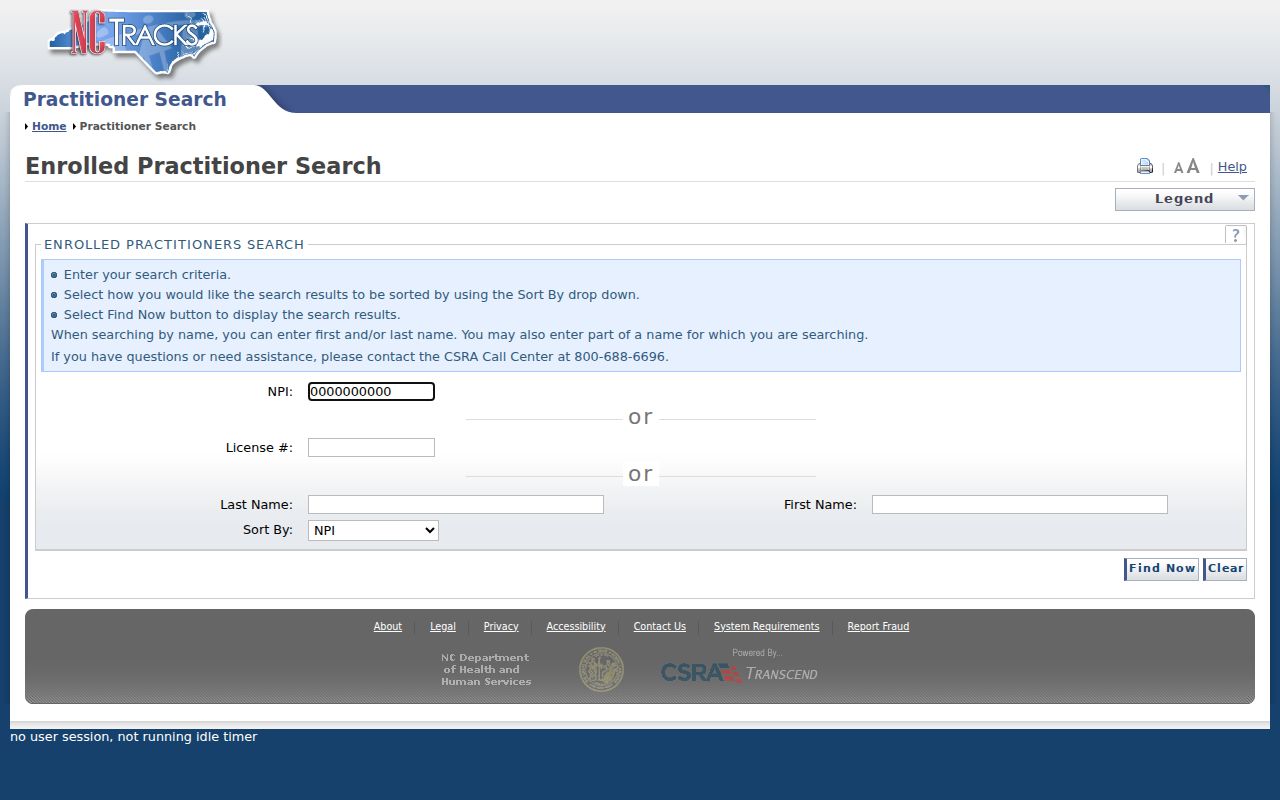The width and height of the screenshot is (1280, 800).
Task: Click the "Enrolled Practitioner Search" heading
Action: coord(203,166)
